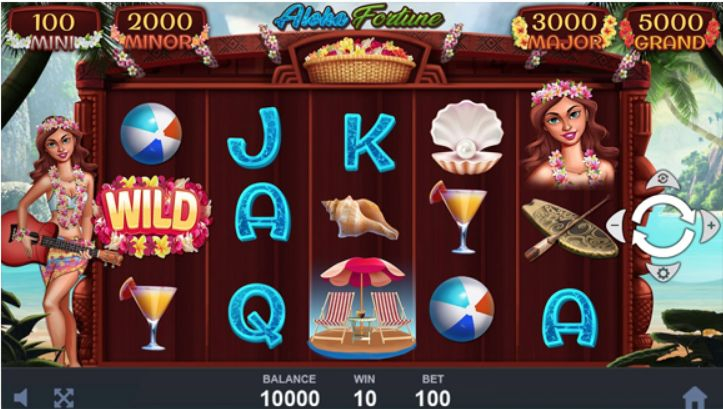The width and height of the screenshot is (723, 409).
Task: Toggle fullscreen using the expand arrows icon
Action: click(x=64, y=397)
